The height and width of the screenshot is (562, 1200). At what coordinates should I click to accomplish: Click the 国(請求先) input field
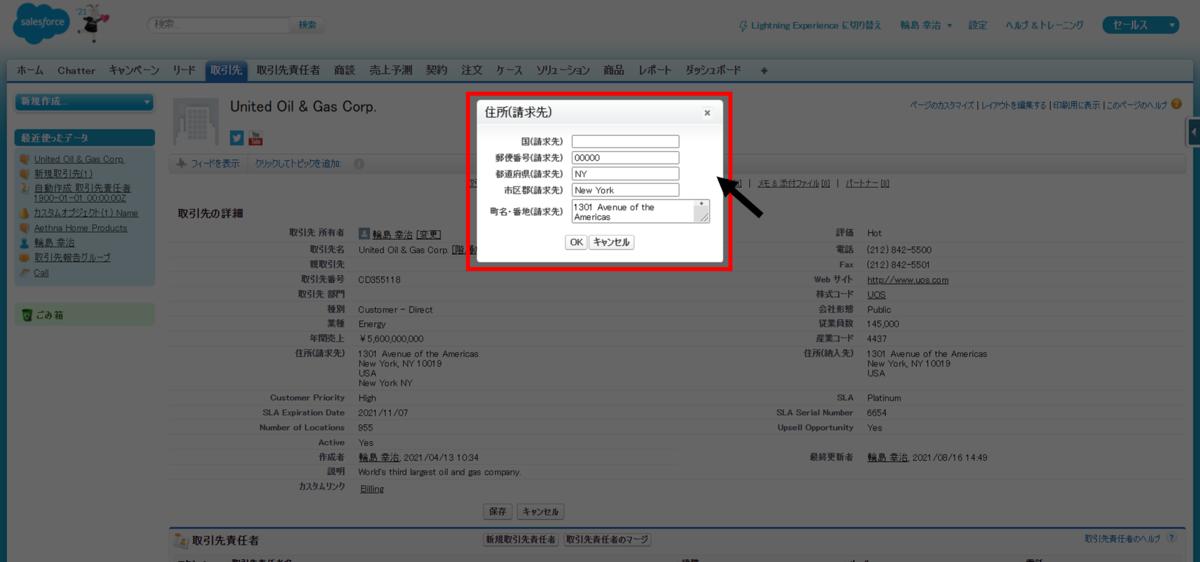(x=625, y=141)
